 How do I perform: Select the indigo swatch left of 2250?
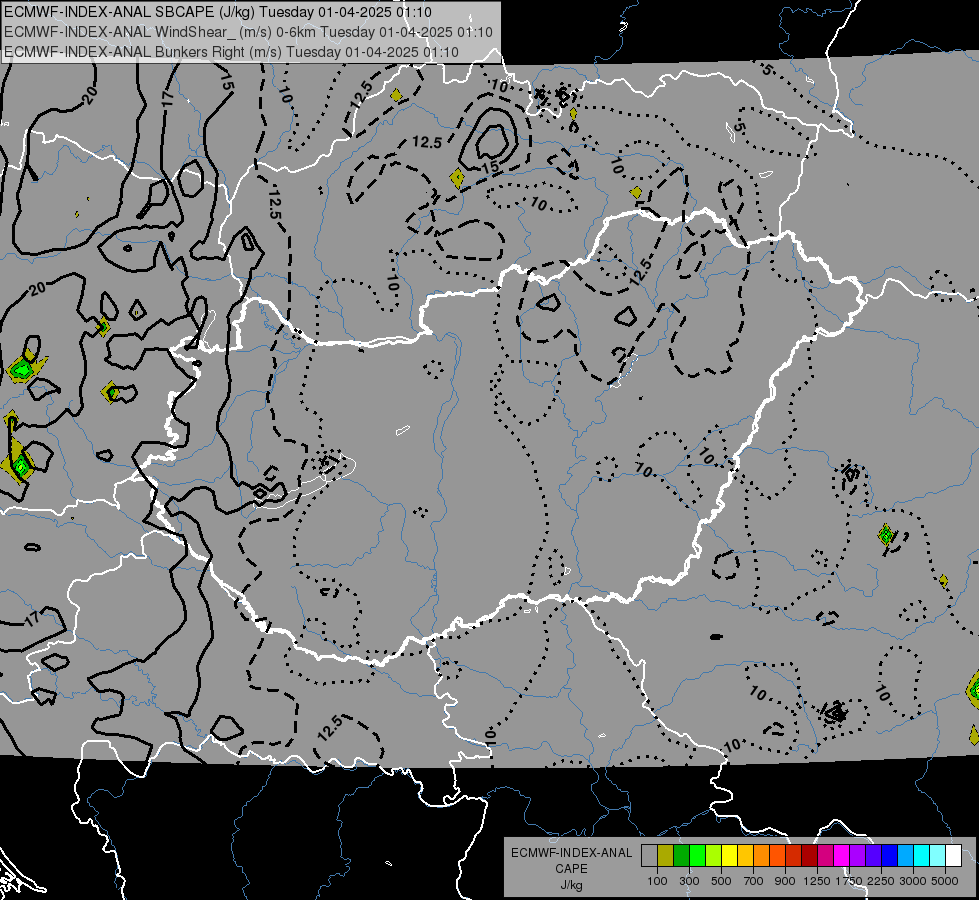[x=873, y=855]
